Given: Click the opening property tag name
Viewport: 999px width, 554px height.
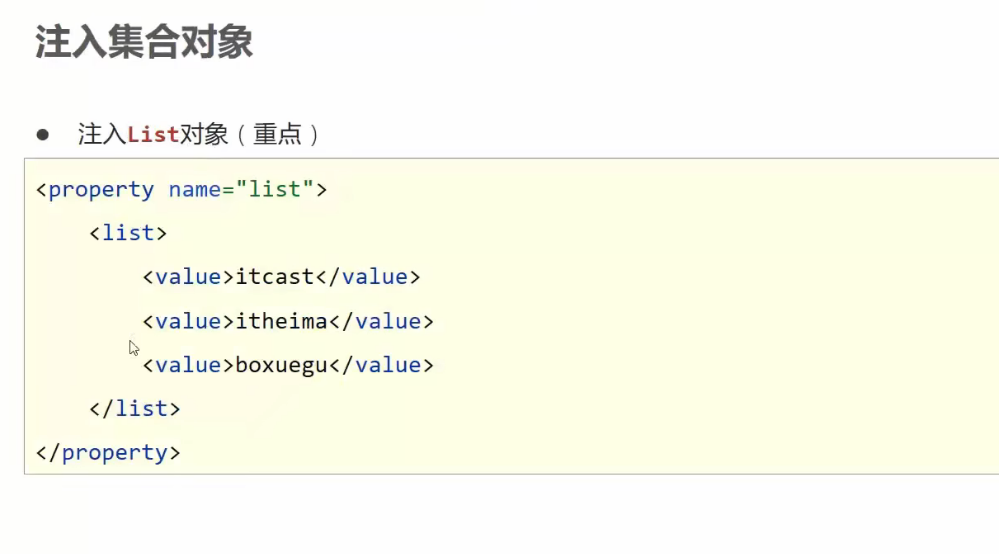Looking at the screenshot, I should click(x=100, y=189).
